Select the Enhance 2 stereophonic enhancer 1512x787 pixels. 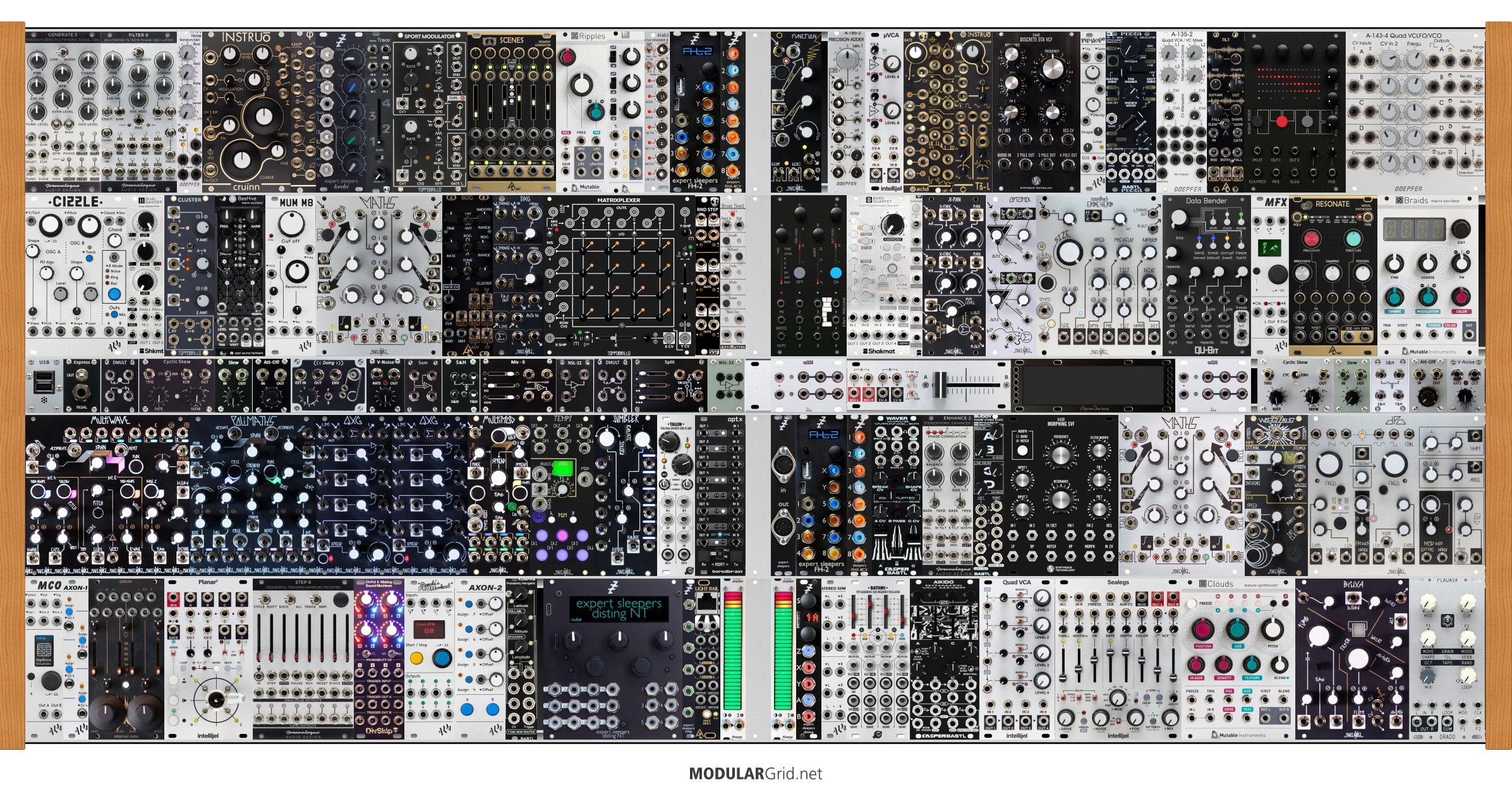(x=948, y=495)
